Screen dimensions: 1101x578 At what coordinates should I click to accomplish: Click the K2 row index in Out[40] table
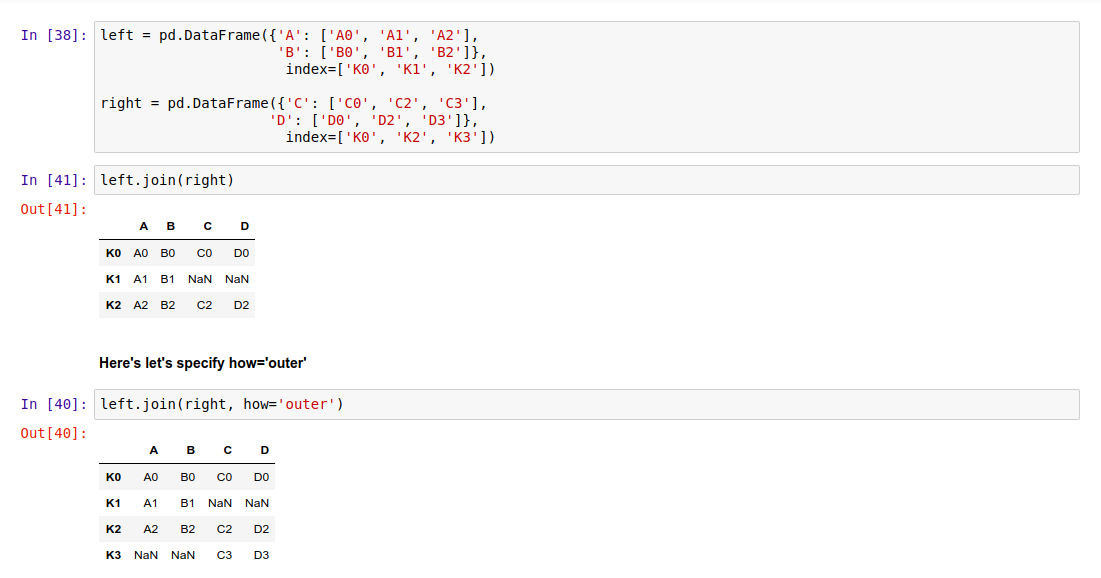113,528
